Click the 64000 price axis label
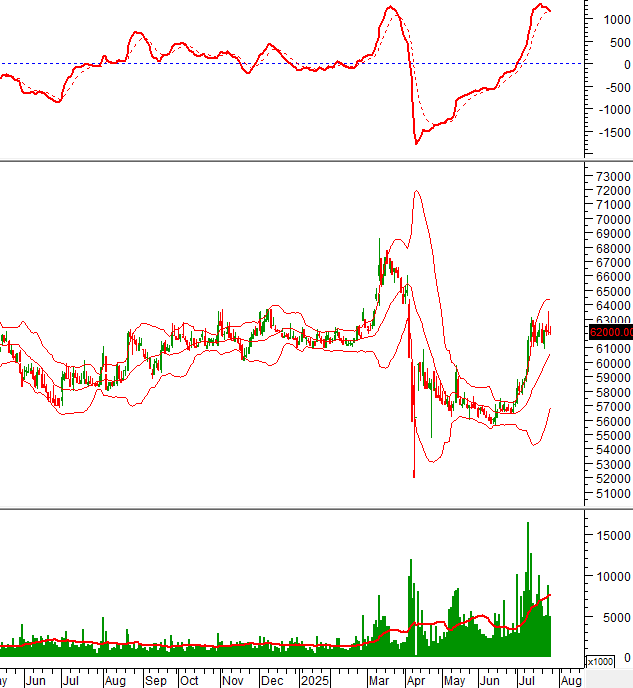This screenshot has height=688, width=633. pyautogui.click(x=613, y=305)
